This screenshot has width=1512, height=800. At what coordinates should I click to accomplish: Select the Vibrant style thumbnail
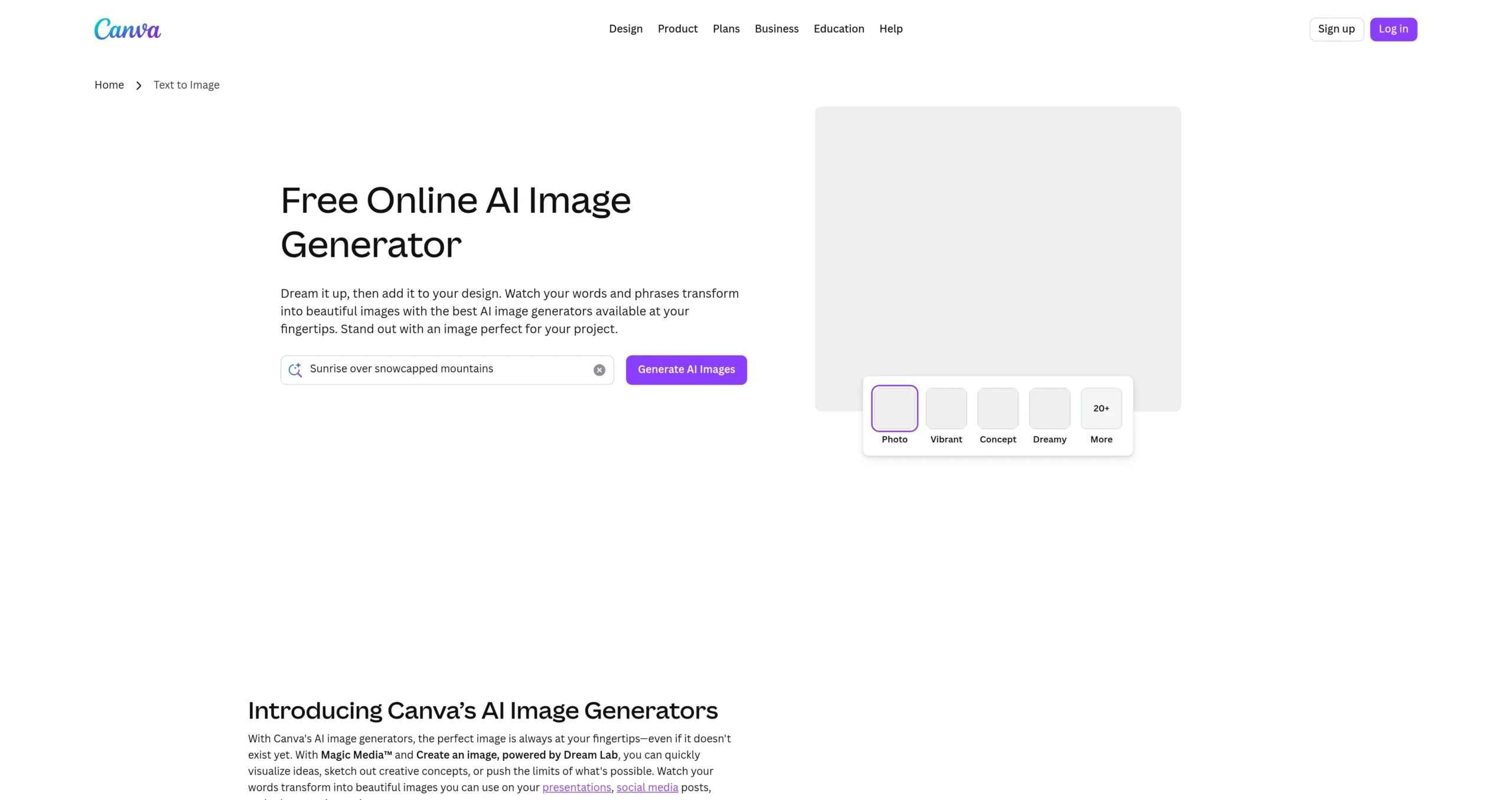[946, 408]
